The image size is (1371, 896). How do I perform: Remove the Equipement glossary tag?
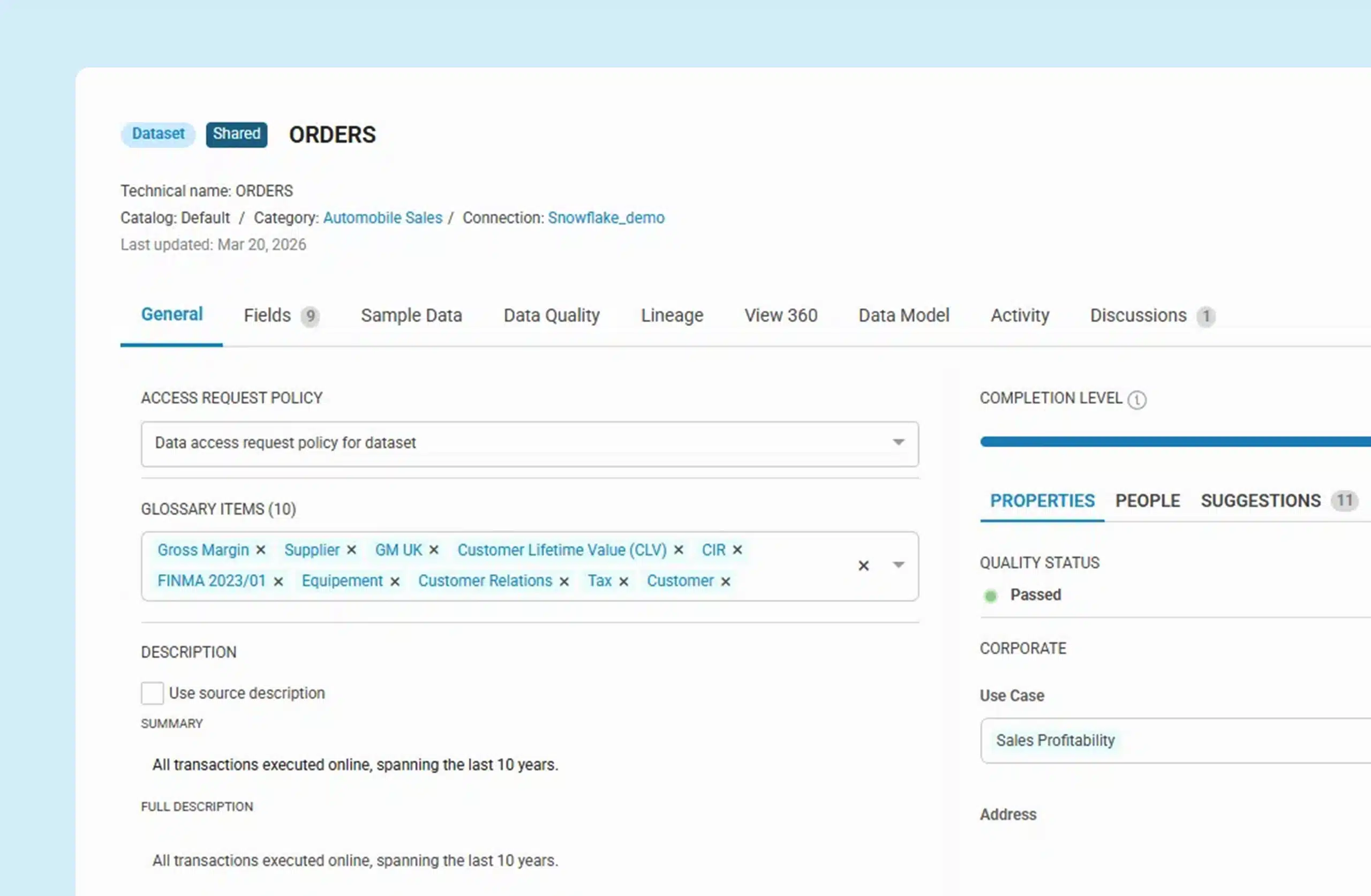pos(395,582)
